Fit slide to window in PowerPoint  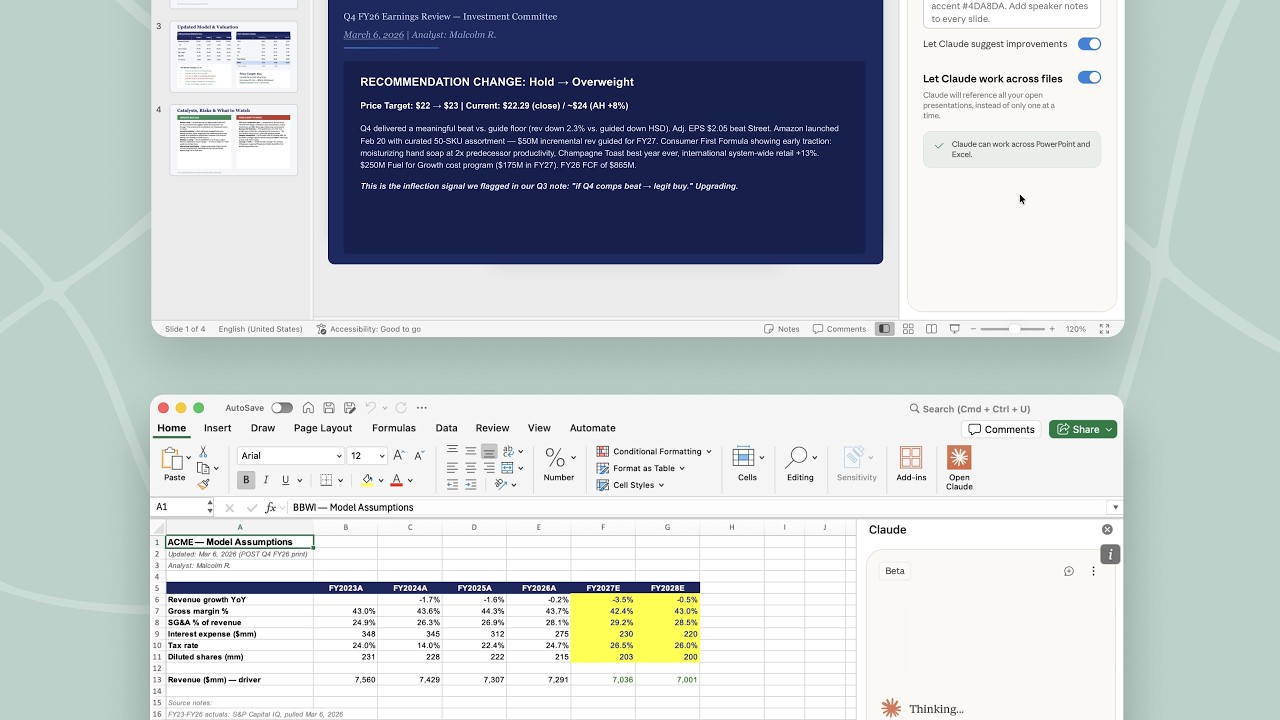tap(1104, 329)
